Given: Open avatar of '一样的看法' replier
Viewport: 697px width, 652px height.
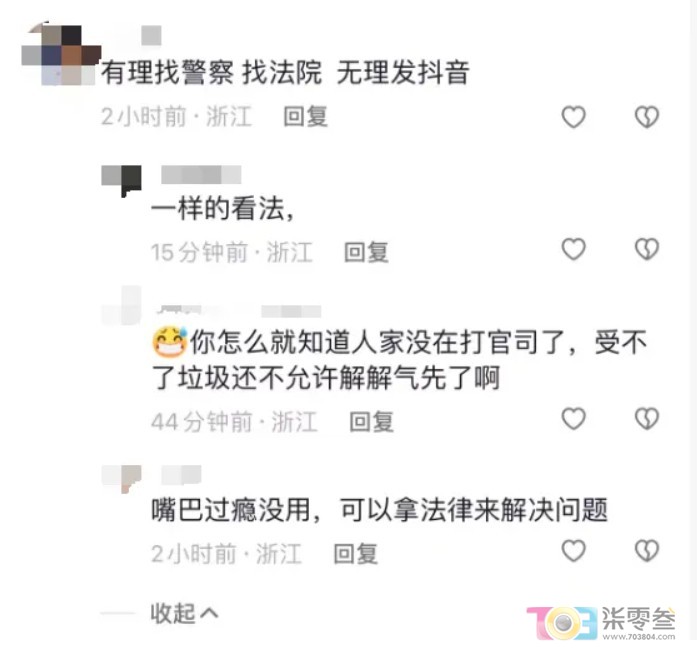Looking at the screenshot, I should [121, 180].
